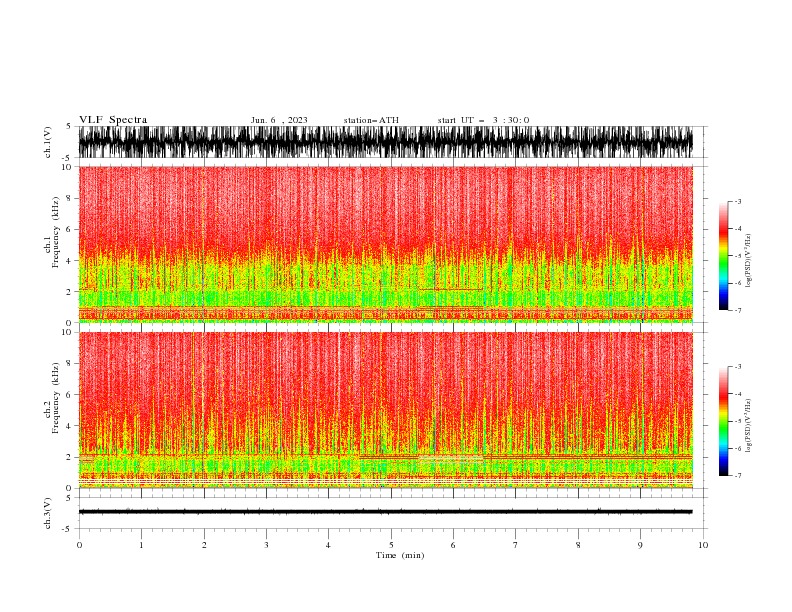Click the ch.1 voltage waveform plot
The width and height of the screenshot is (792, 612).
pyautogui.click(x=385, y=142)
